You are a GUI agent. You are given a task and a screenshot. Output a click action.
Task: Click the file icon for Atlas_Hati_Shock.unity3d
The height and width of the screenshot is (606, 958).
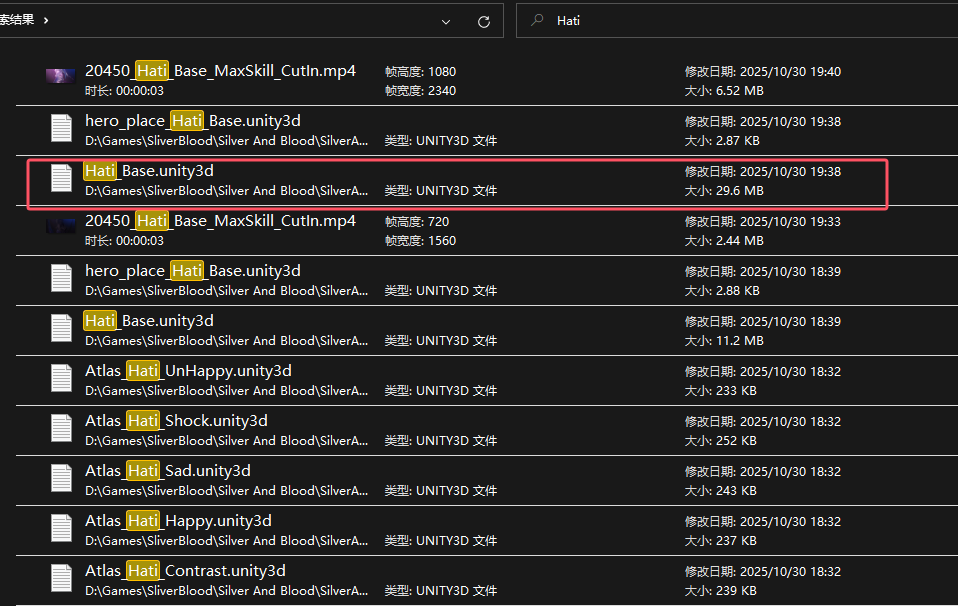click(62, 429)
